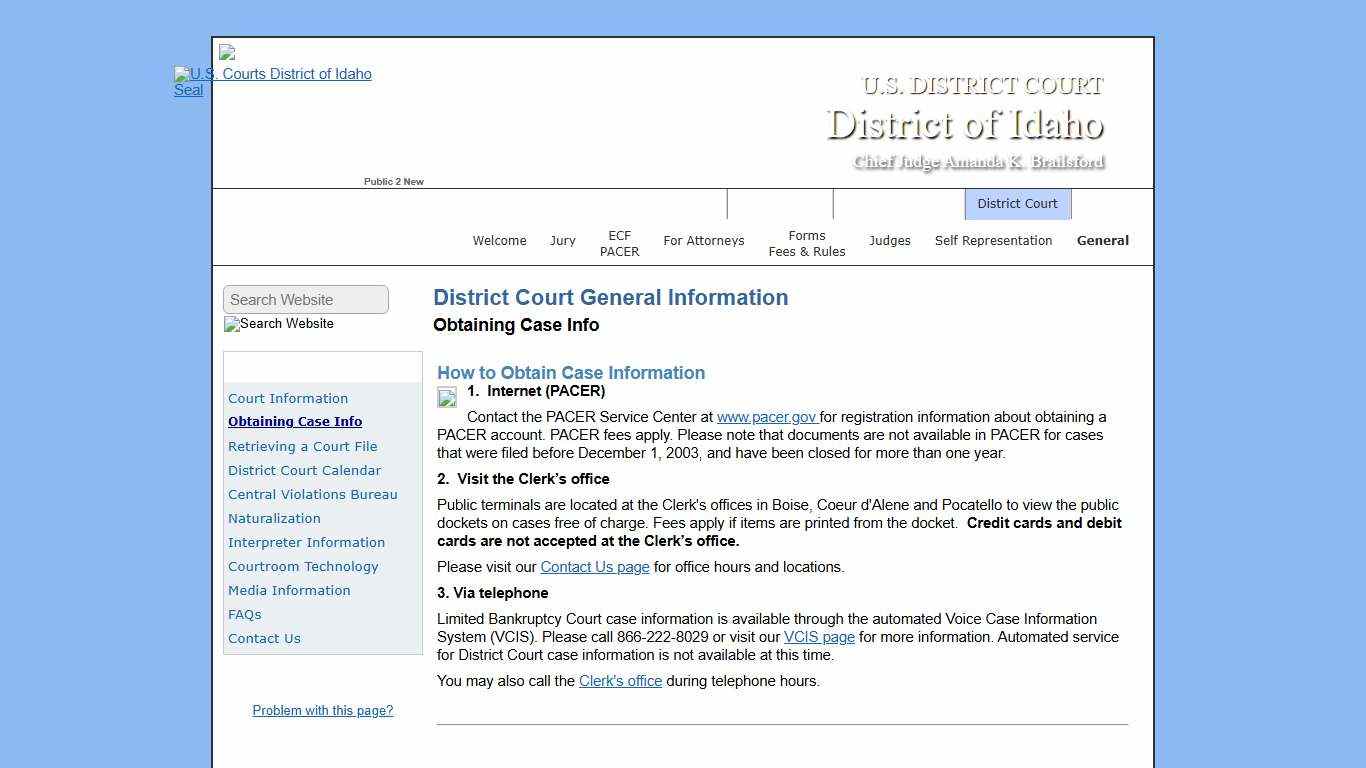
Task: View the District Court Calendar
Action: (304, 470)
